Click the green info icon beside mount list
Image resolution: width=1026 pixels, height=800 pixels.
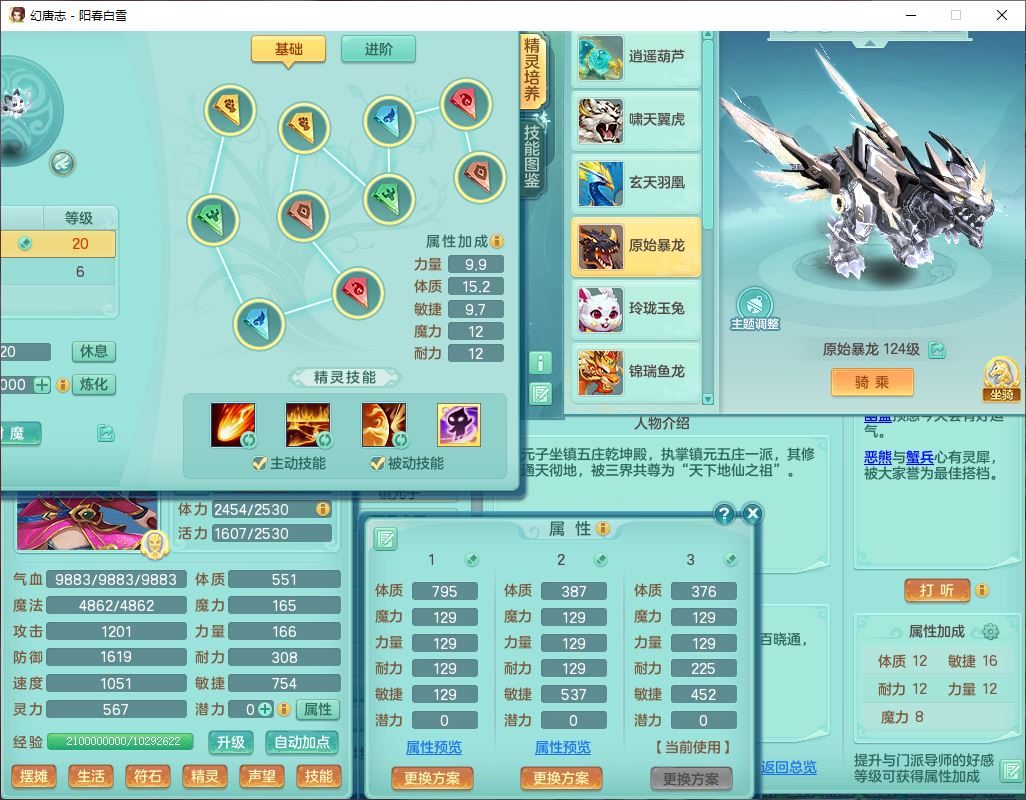tap(540, 362)
